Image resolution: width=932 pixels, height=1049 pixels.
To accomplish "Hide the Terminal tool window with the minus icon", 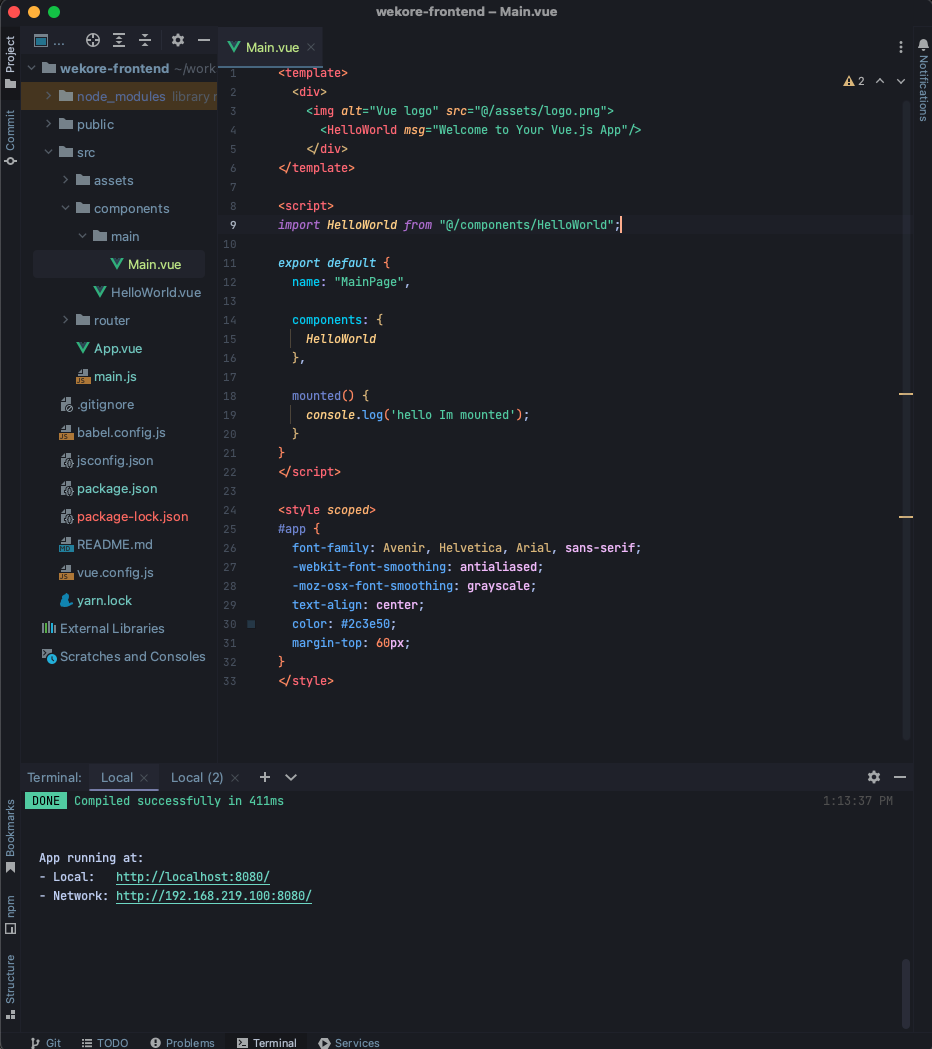I will point(900,777).
